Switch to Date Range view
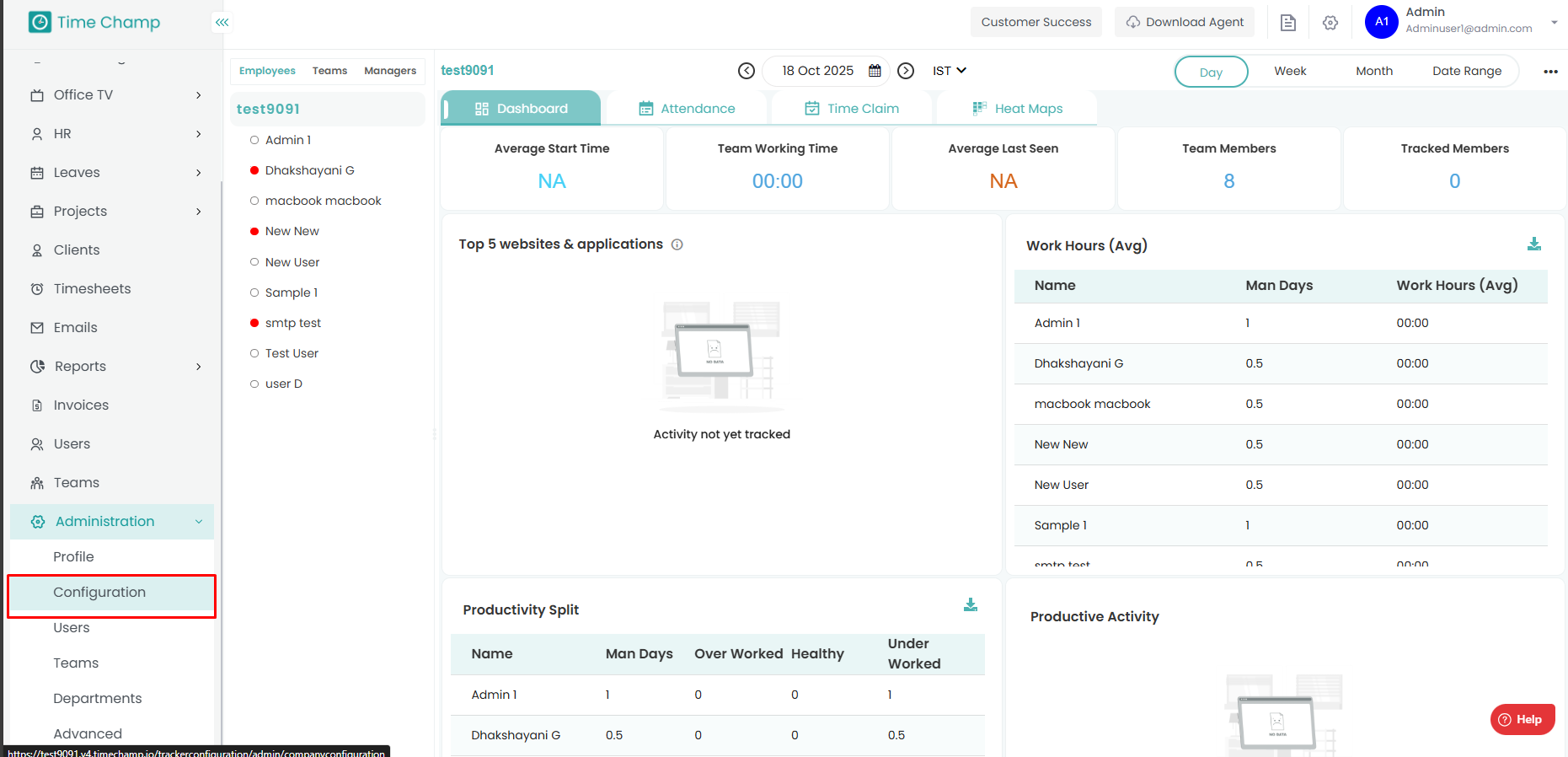 click(1467, 71)
